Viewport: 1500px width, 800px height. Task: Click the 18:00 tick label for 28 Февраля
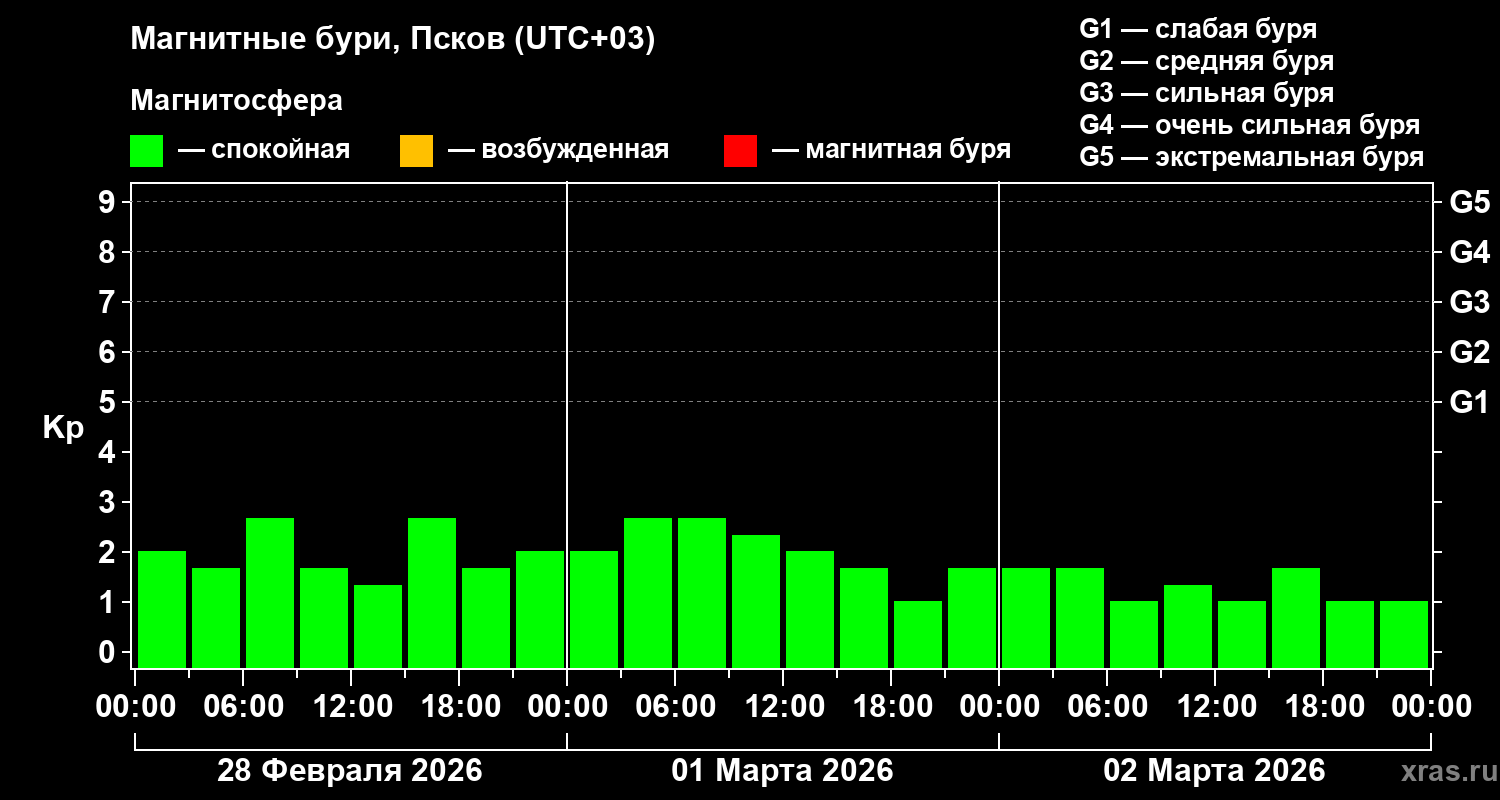point(459,707)
